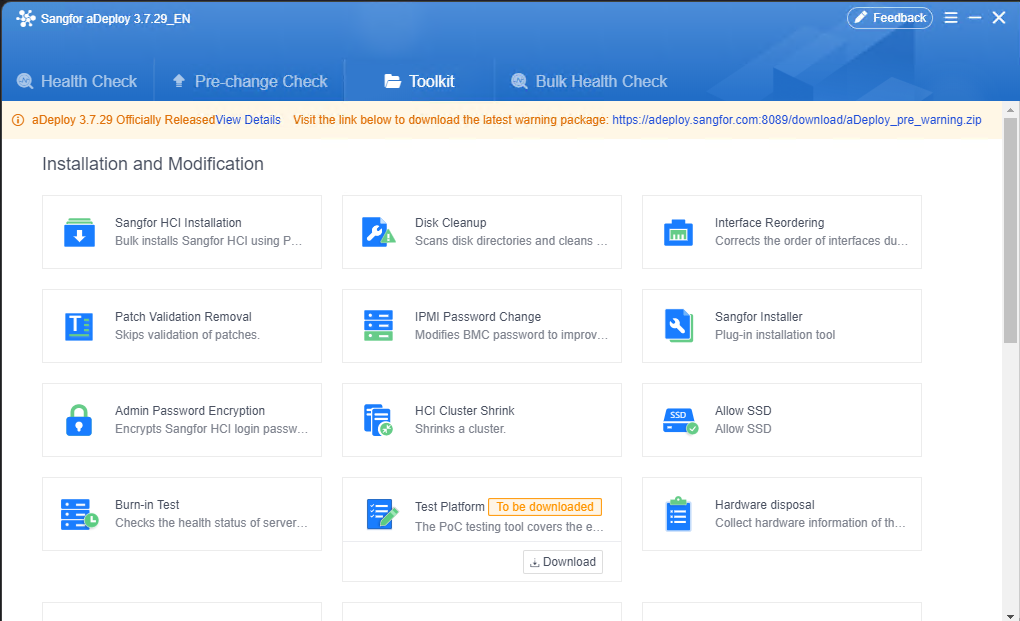Click the To be downloaded badge
The image size is (1020, 621).
[544, 507]
